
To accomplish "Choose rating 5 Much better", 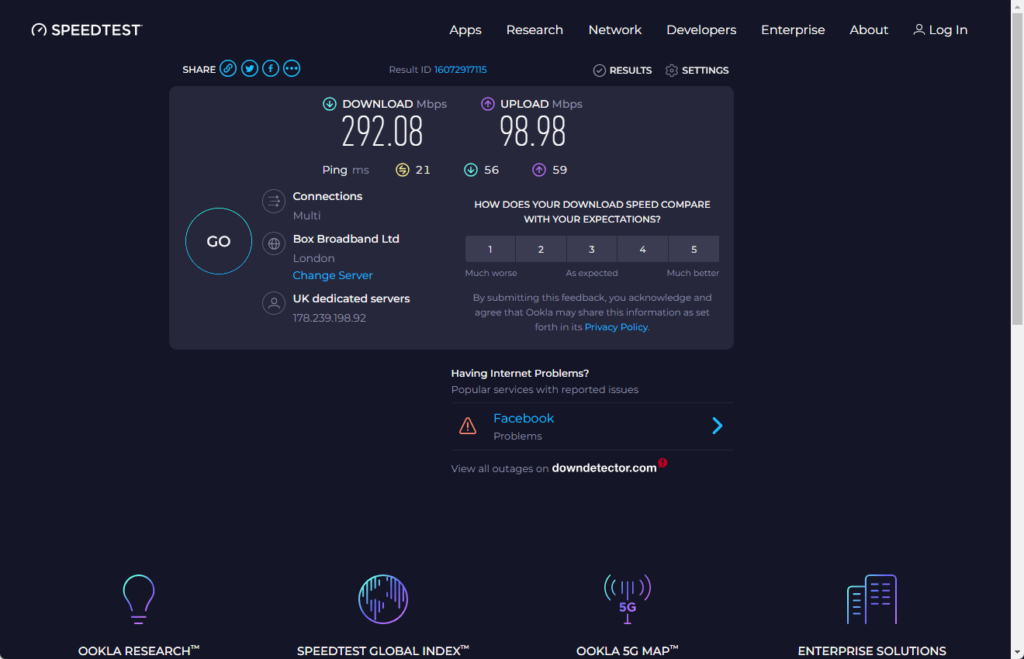I will (x=694, y=249).
